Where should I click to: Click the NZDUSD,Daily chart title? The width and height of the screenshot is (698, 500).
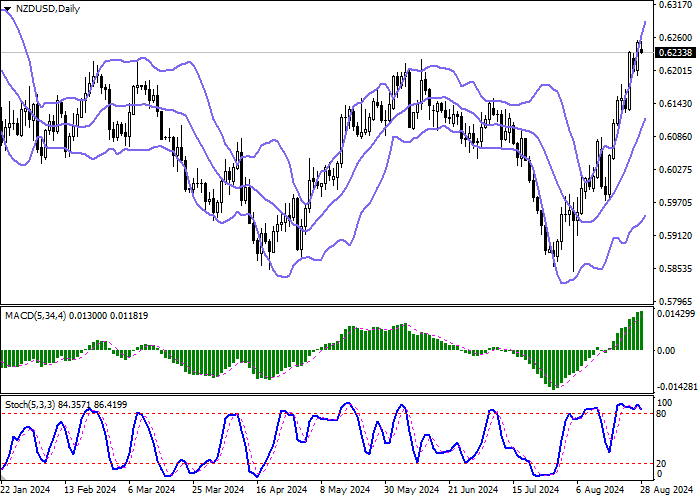click(42, 8)
